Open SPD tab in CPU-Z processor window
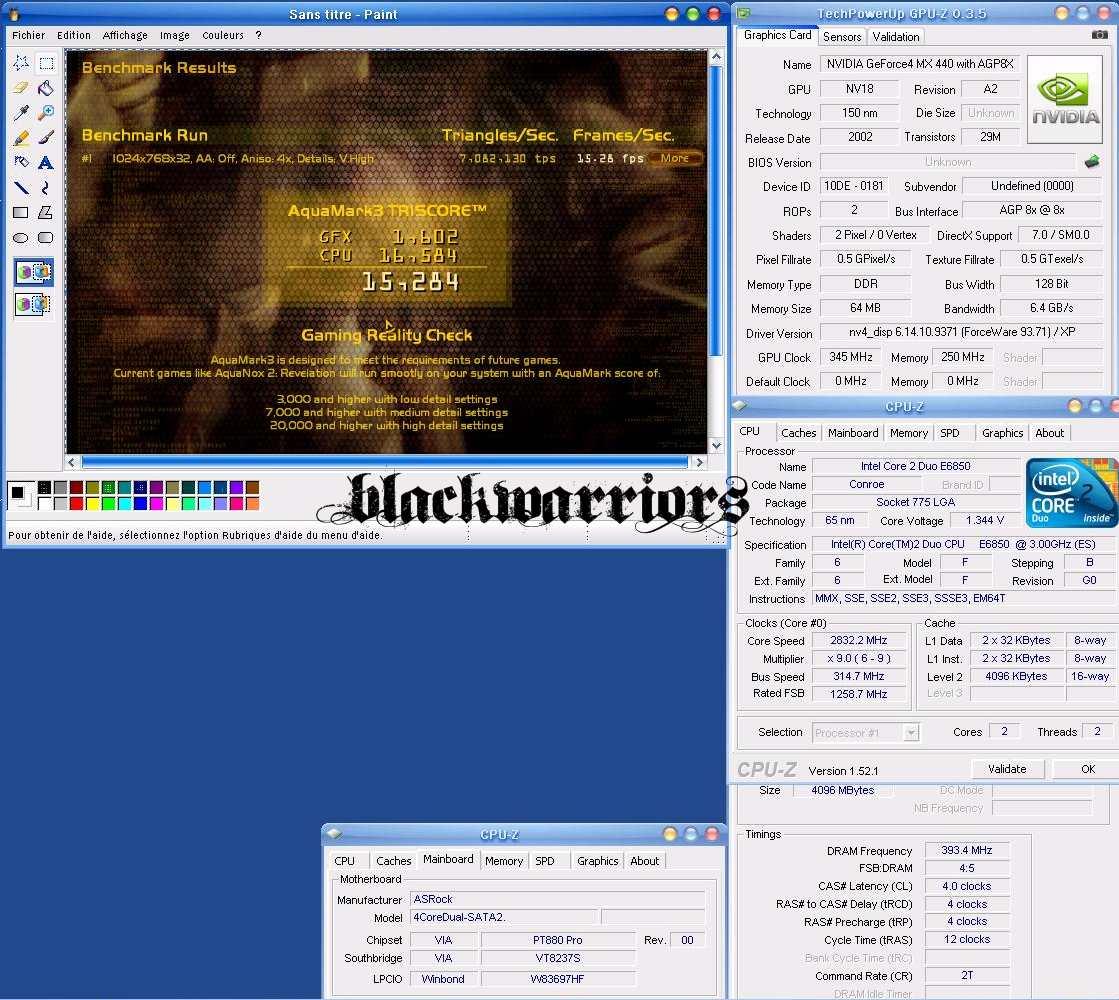The image size is (1119, 1000). point(949,433)
